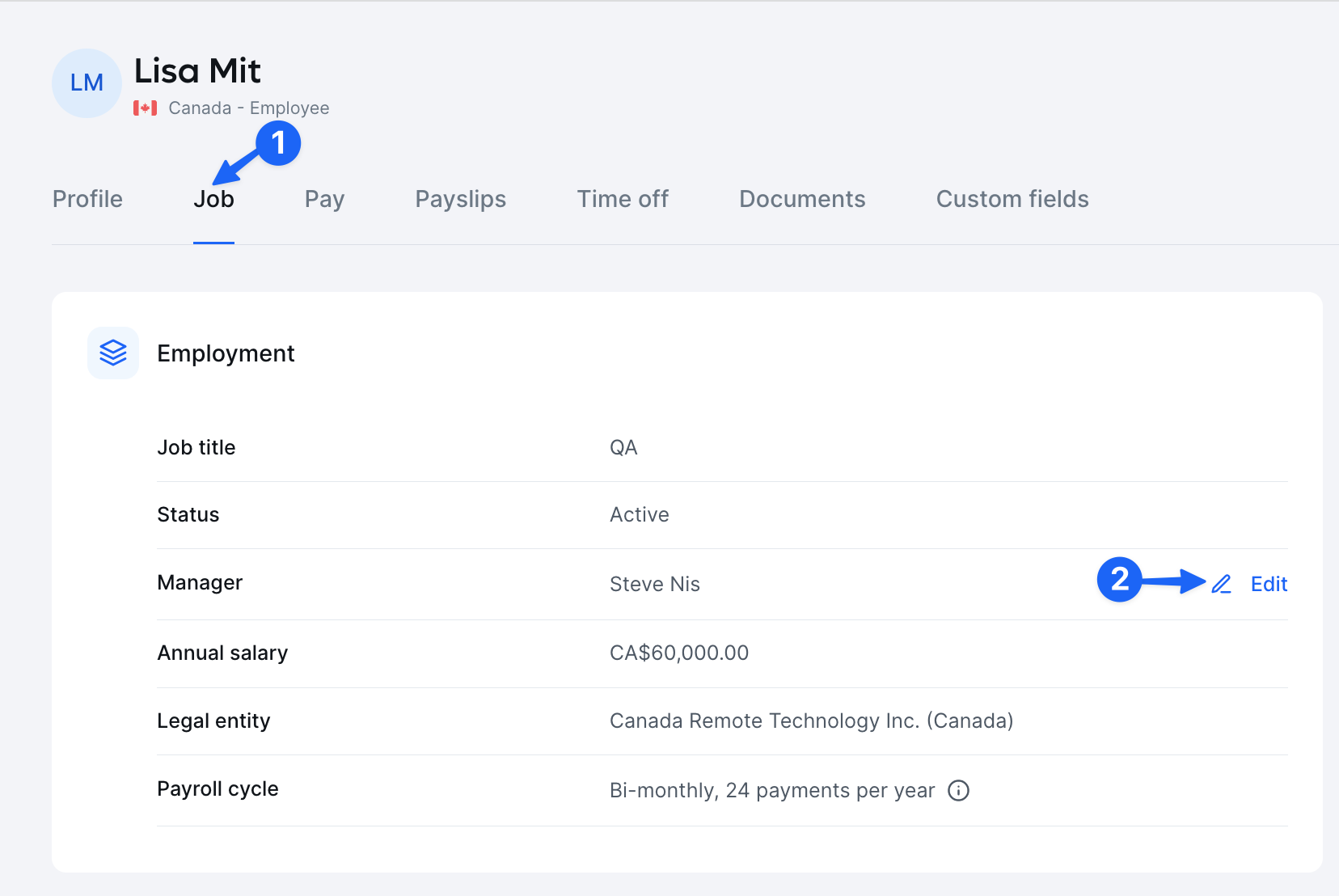Image resolution: width=1339 pixels, height=896 pixels.
Task: Open the Profile tab
Action: tap(87, 199)
